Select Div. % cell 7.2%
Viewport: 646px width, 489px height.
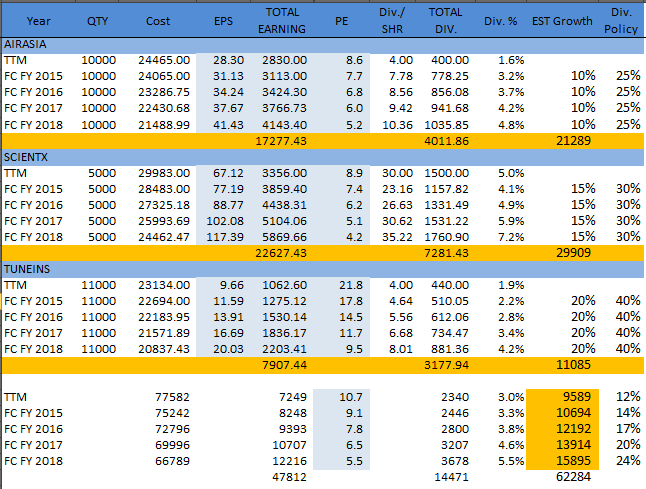[x=511, y=237]
